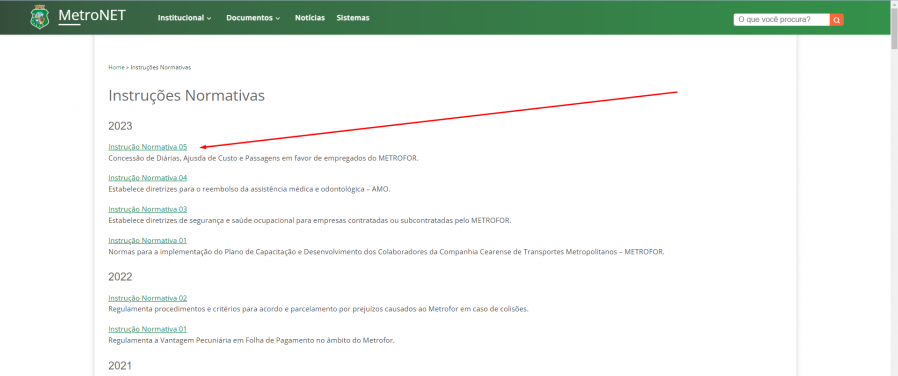Click the Documentos chevron arrow
The width and height of the screenshot is (898, 376).
(278, 18)
